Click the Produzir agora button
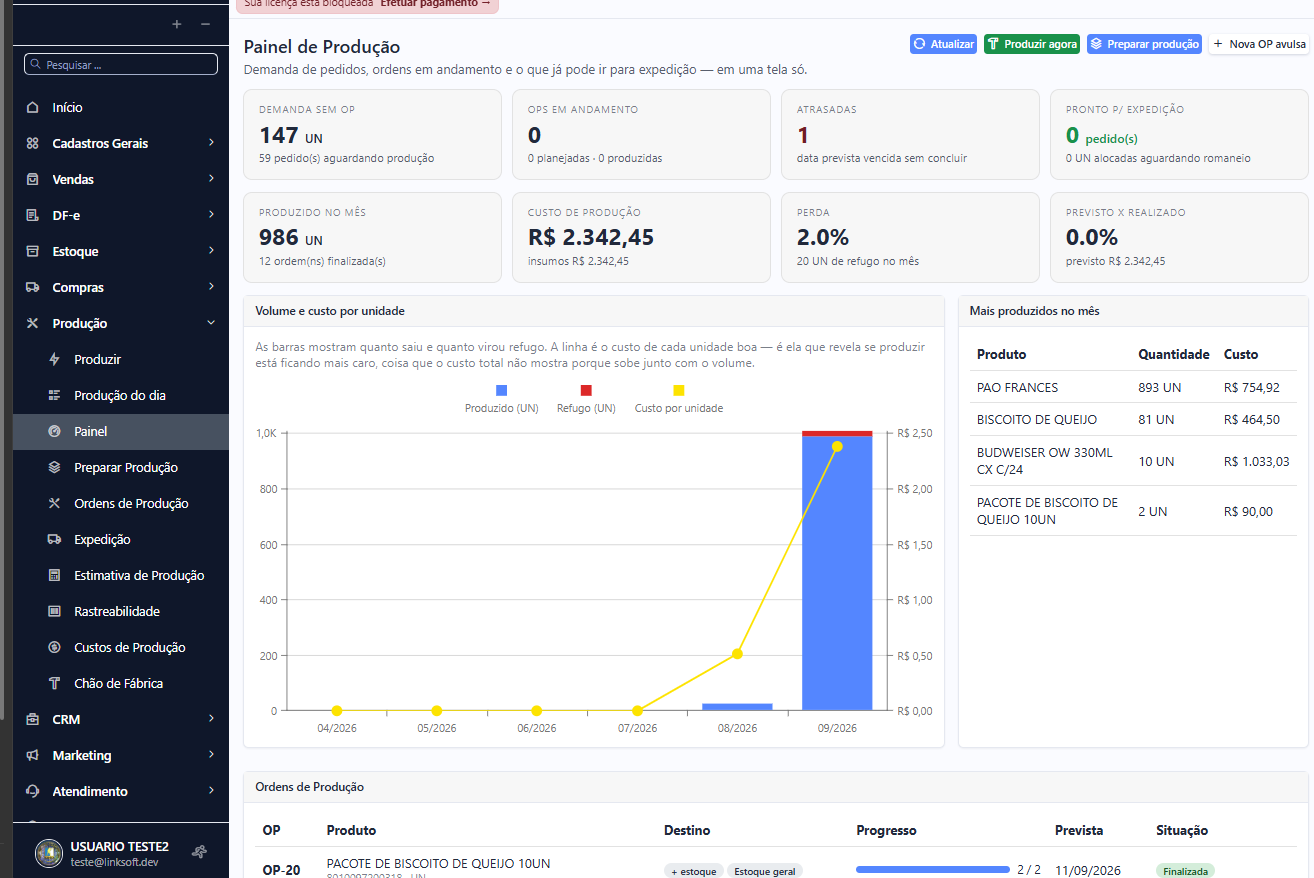 [1032, 44]
